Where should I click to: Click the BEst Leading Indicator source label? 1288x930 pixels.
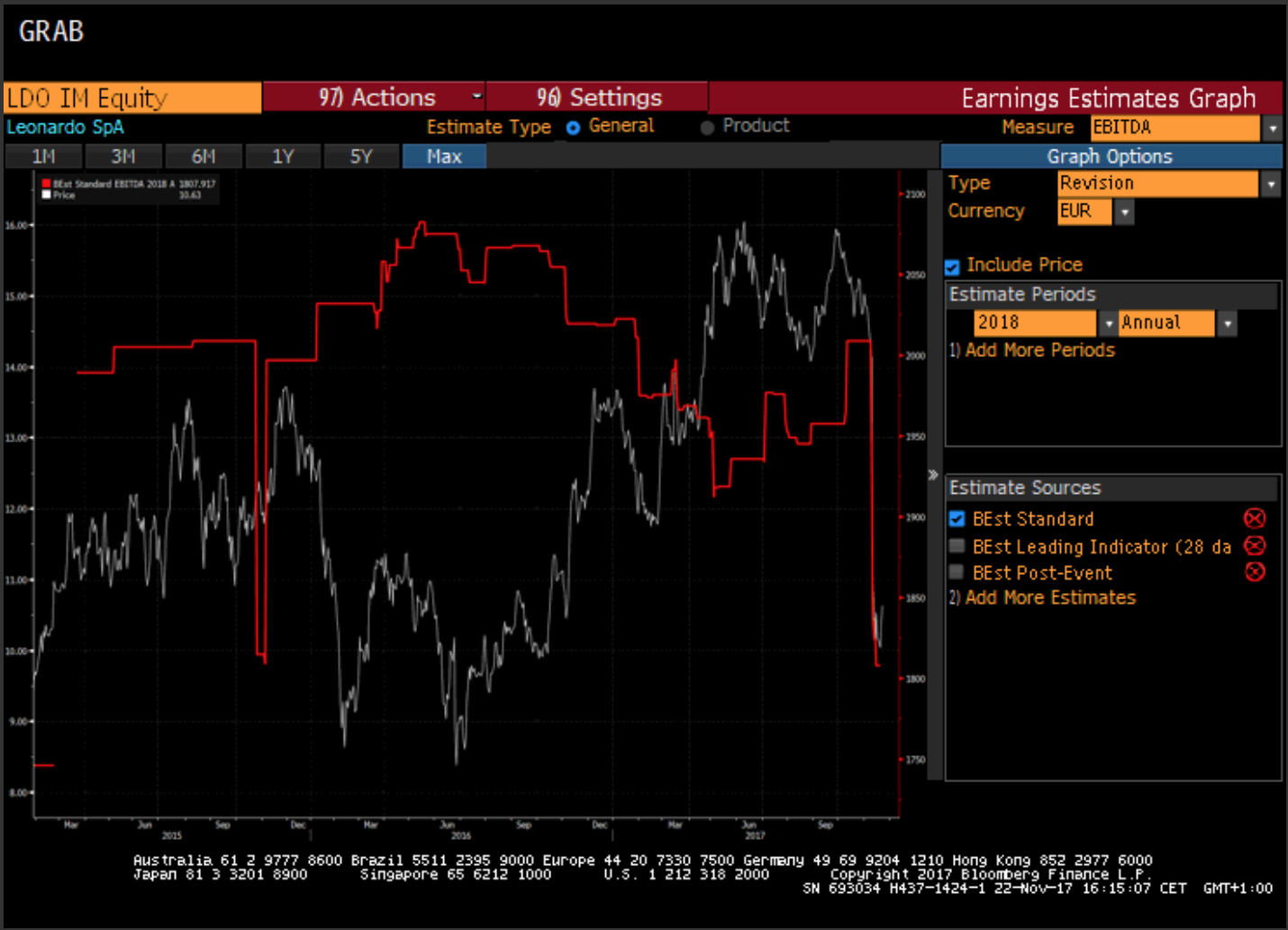tap(1102, 547)
